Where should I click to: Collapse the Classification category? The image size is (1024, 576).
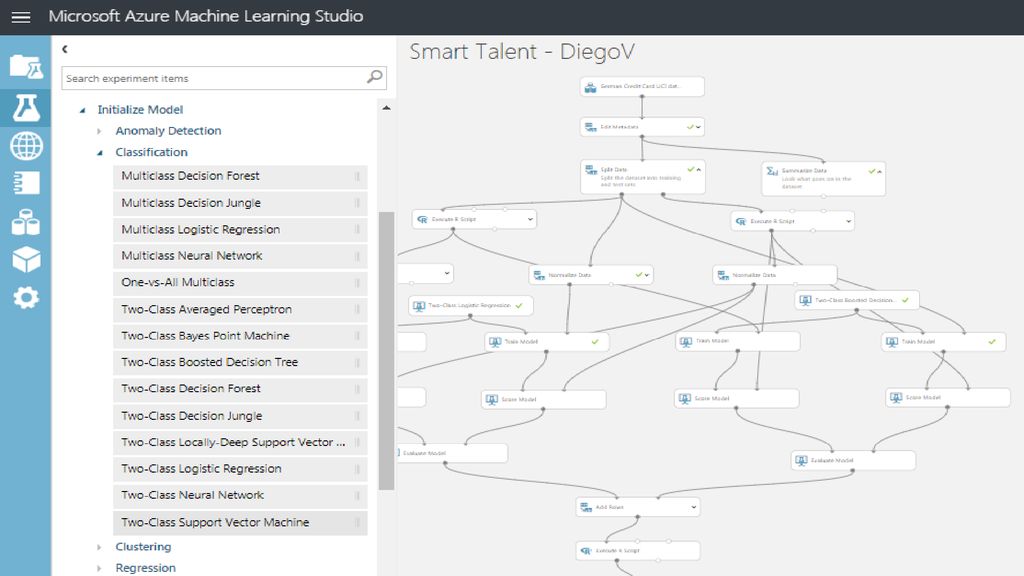tap(100, 153)
